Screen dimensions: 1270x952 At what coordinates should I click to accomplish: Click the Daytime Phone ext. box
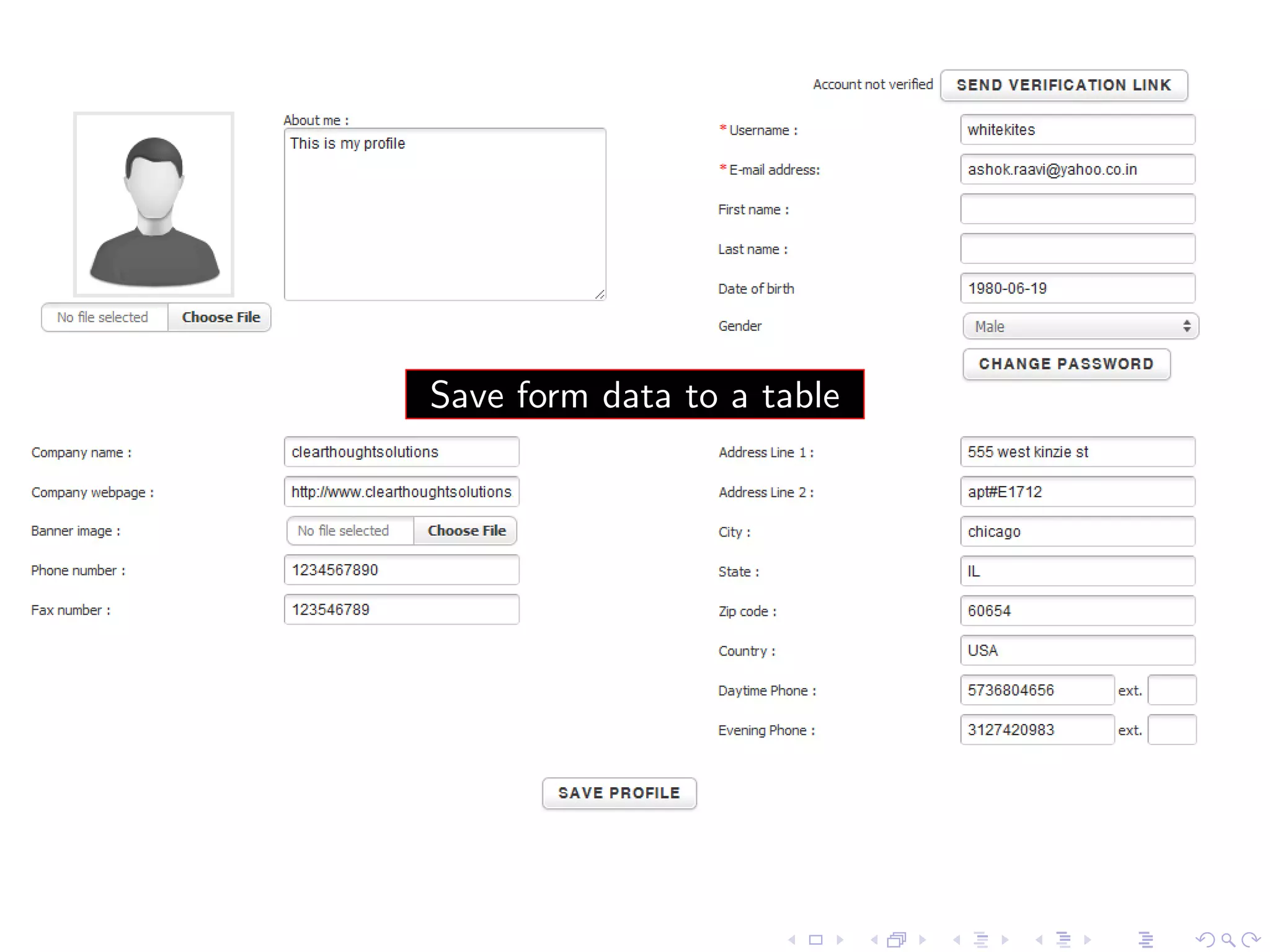[x=1172, y=690]
